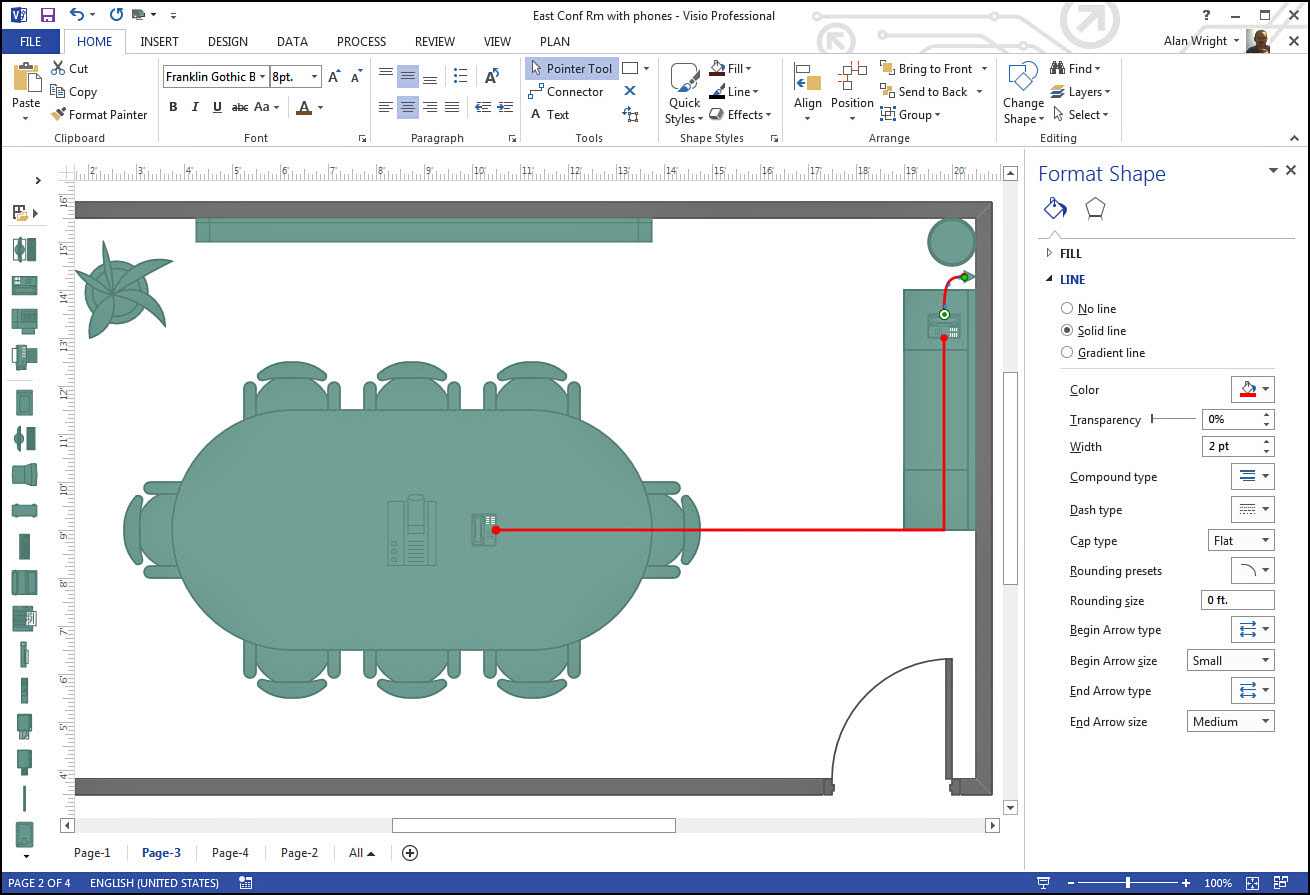This screenshot has height=895, width=1310.
Task: Open the Cap type Flat dropdown
Action: (1242, 541)
